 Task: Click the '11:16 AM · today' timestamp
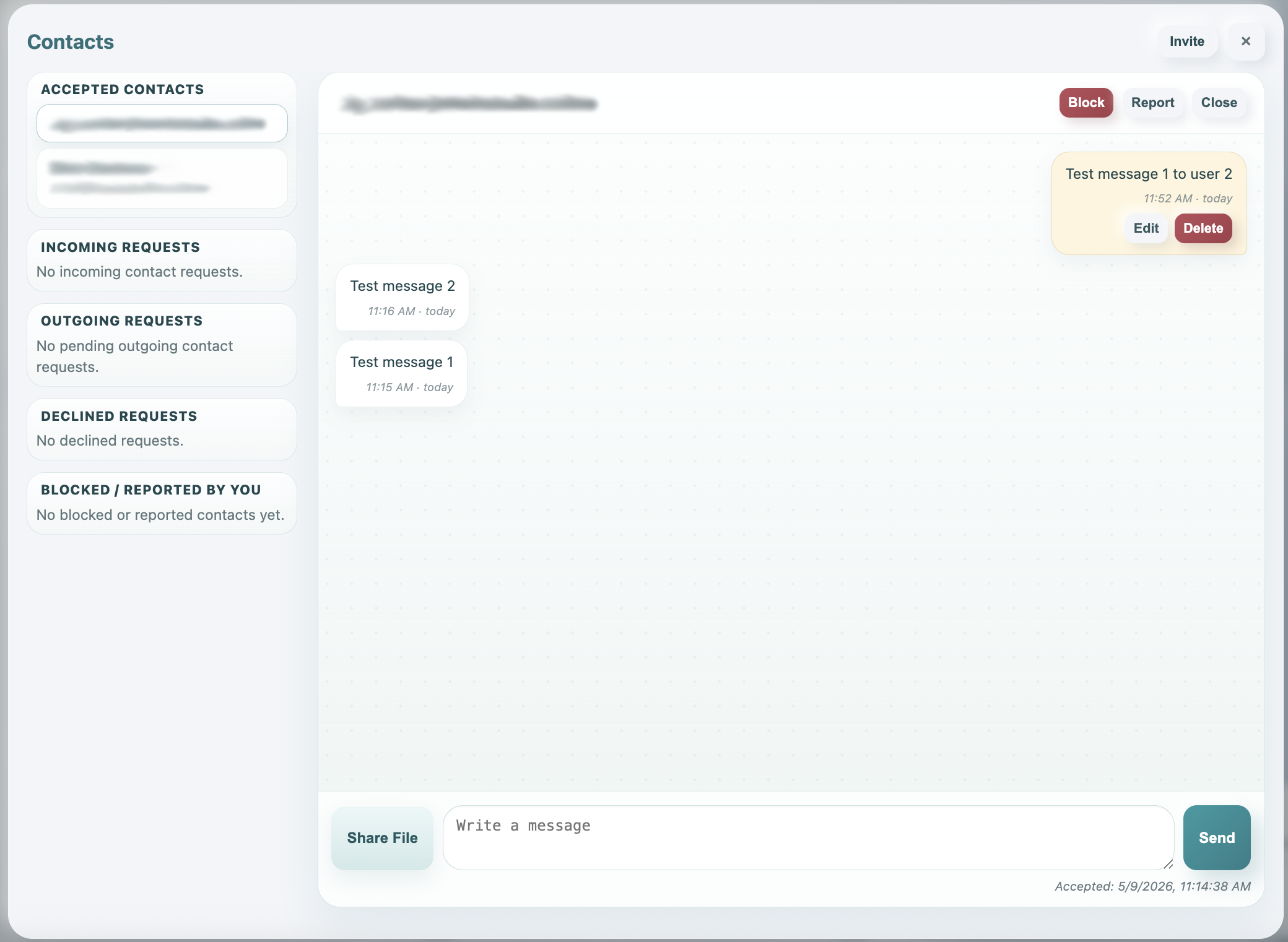click(x=412, y=311)
